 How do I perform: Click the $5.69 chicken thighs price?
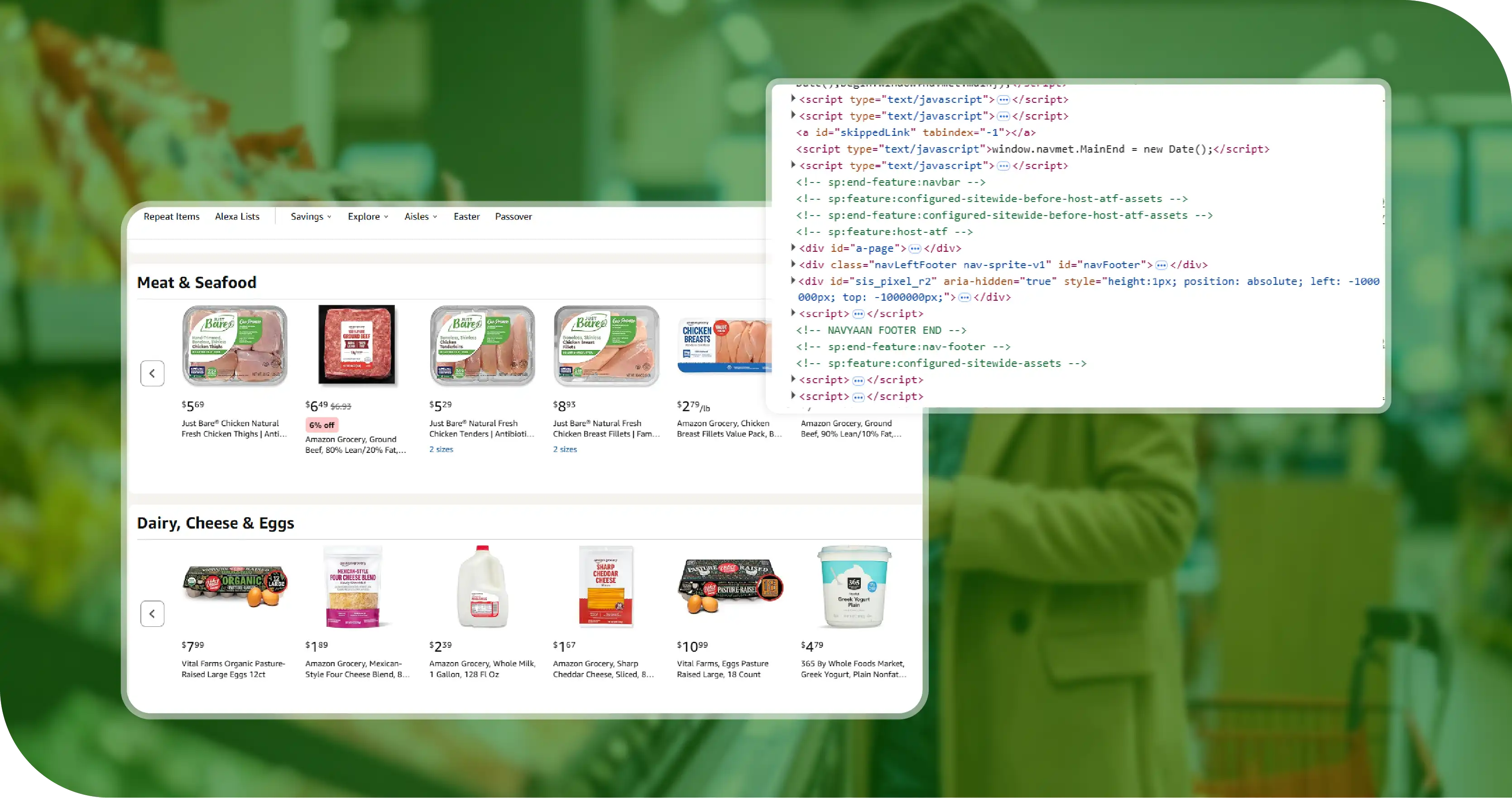(x=193, y=405)
